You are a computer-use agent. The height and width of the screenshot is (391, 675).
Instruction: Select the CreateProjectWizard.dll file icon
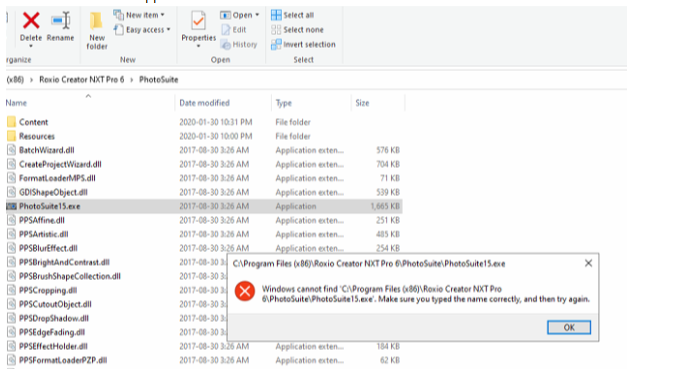[11, 164]
